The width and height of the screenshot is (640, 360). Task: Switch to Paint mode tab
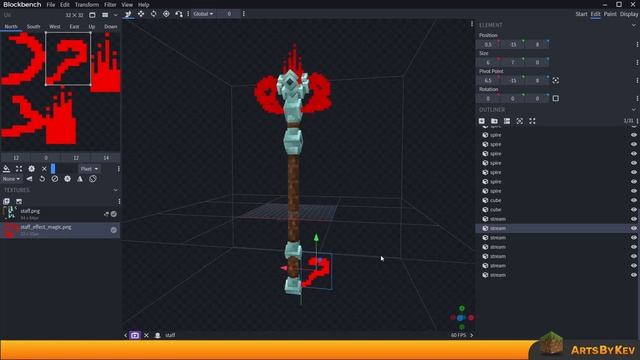point(610,14)
